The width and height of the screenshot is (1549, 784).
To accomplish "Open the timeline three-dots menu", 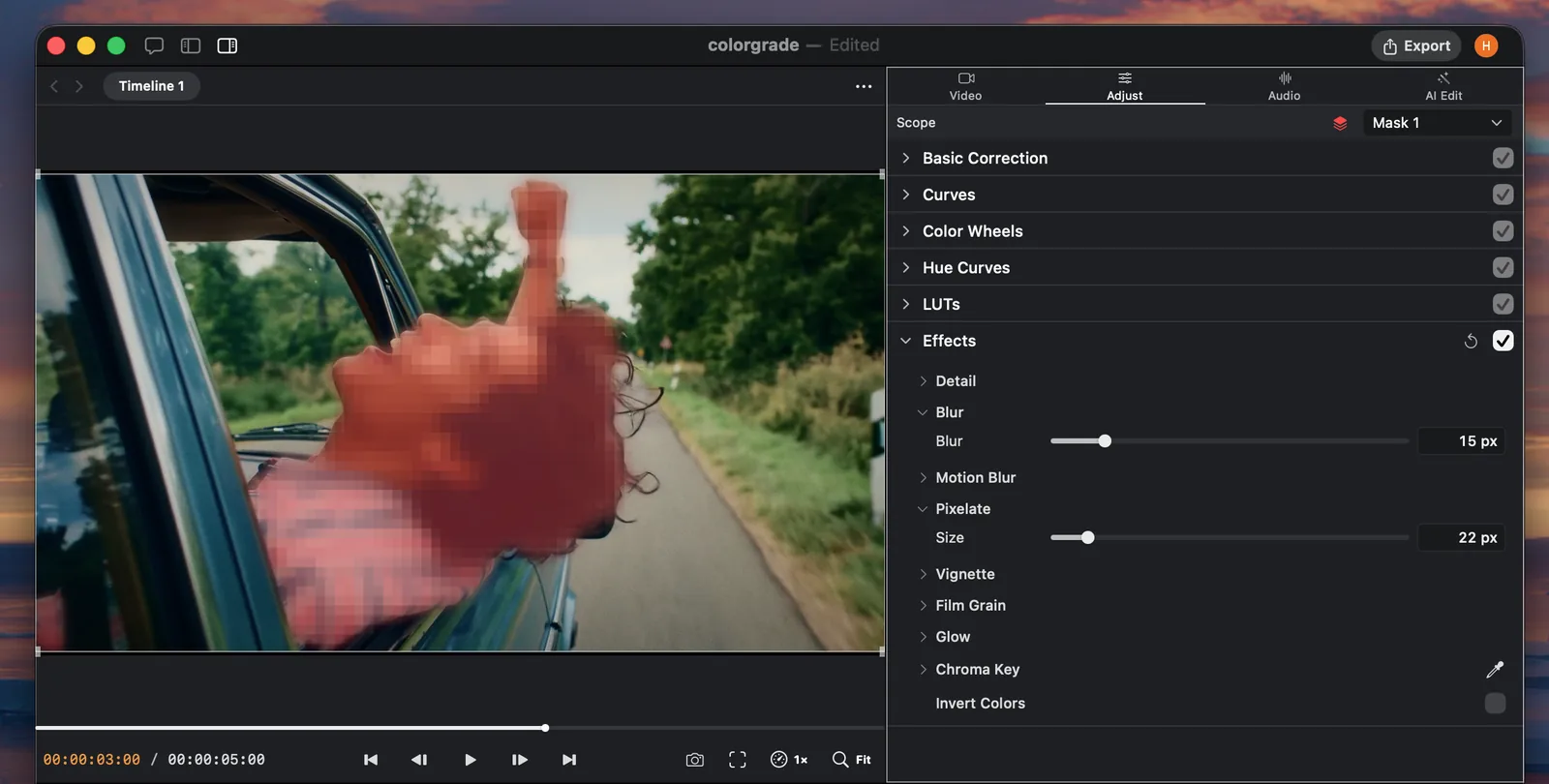I will coord(864,86).
